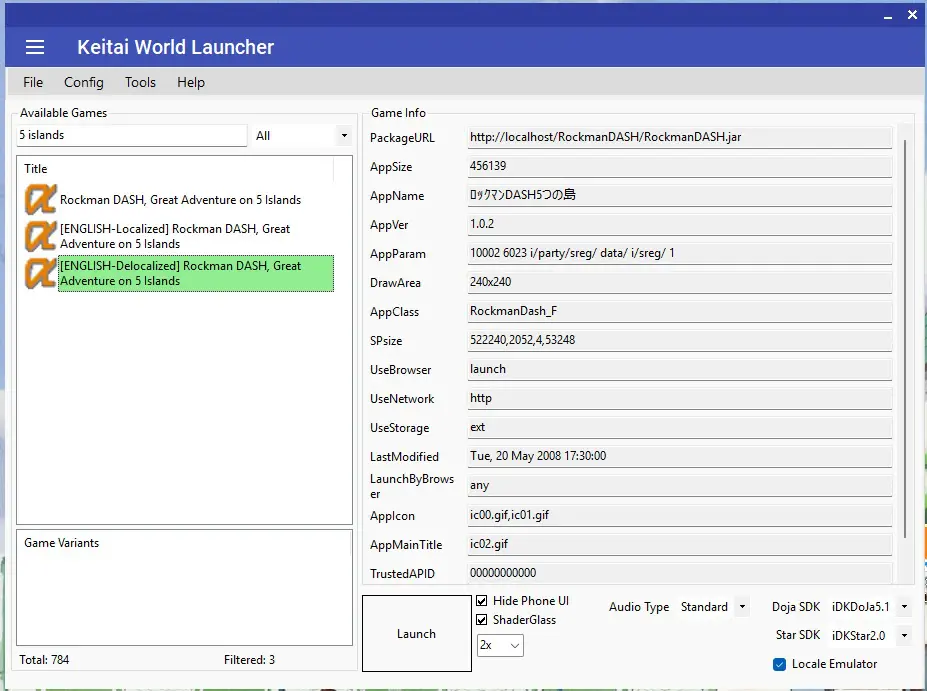Click the TrustedAPID value 00000000000
Viewport: 927px width, 691px height.
[679, 573]
